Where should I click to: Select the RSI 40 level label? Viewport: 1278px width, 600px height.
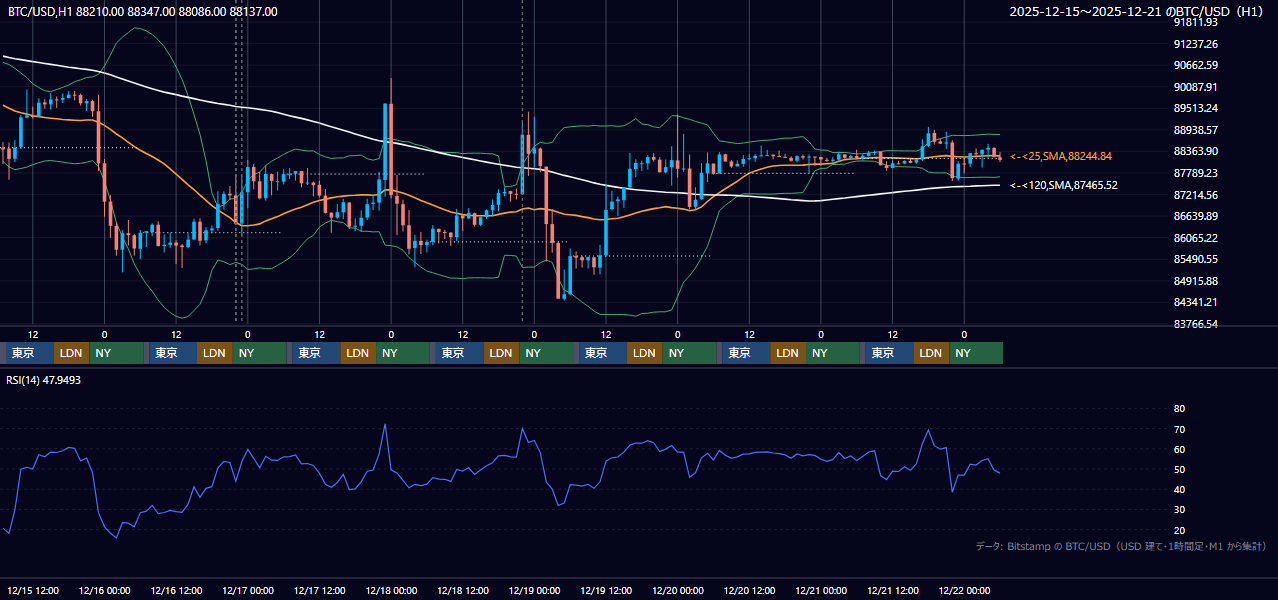pos(1179,489)
